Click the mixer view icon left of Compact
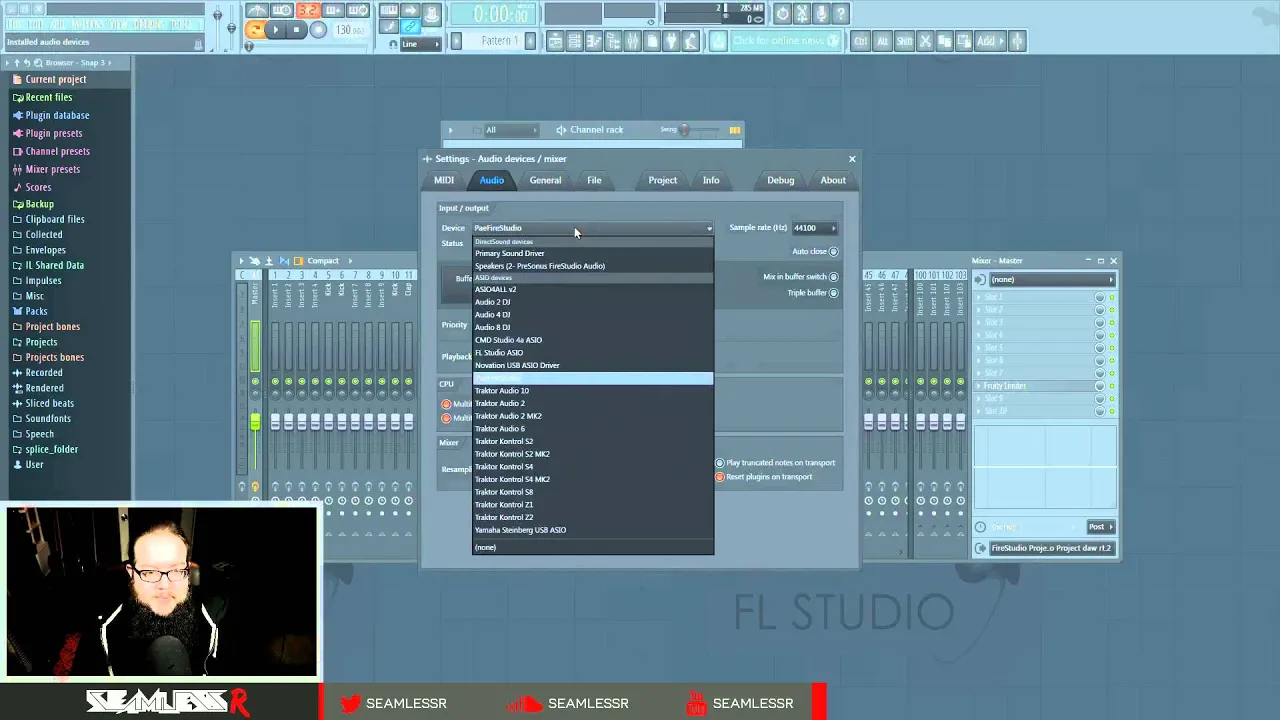Image resolution: width=1280 pixels, height=720 pixels. 298,260
